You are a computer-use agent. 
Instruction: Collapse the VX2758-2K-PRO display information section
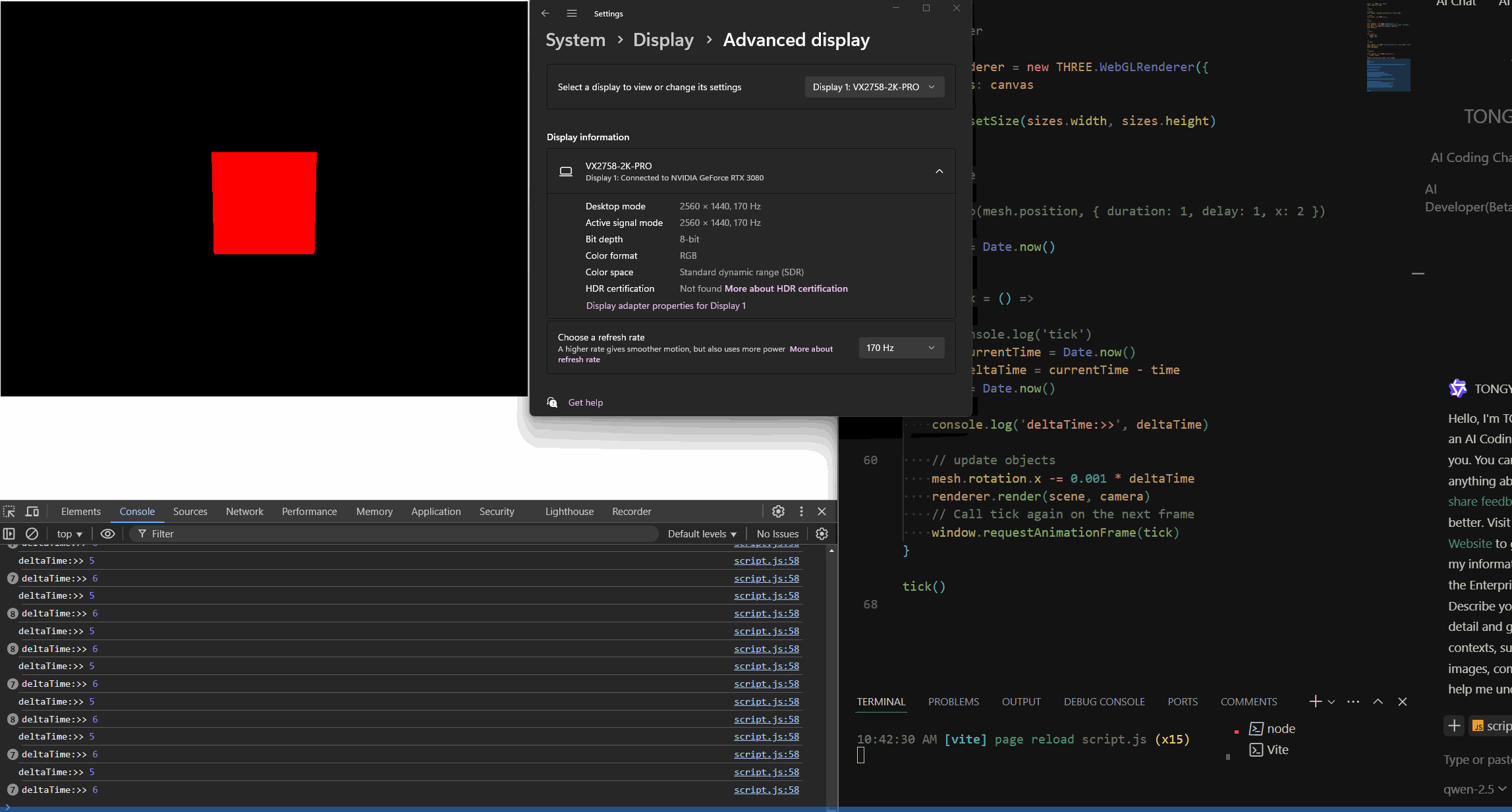pyautogui.click(x=939, y=171)
